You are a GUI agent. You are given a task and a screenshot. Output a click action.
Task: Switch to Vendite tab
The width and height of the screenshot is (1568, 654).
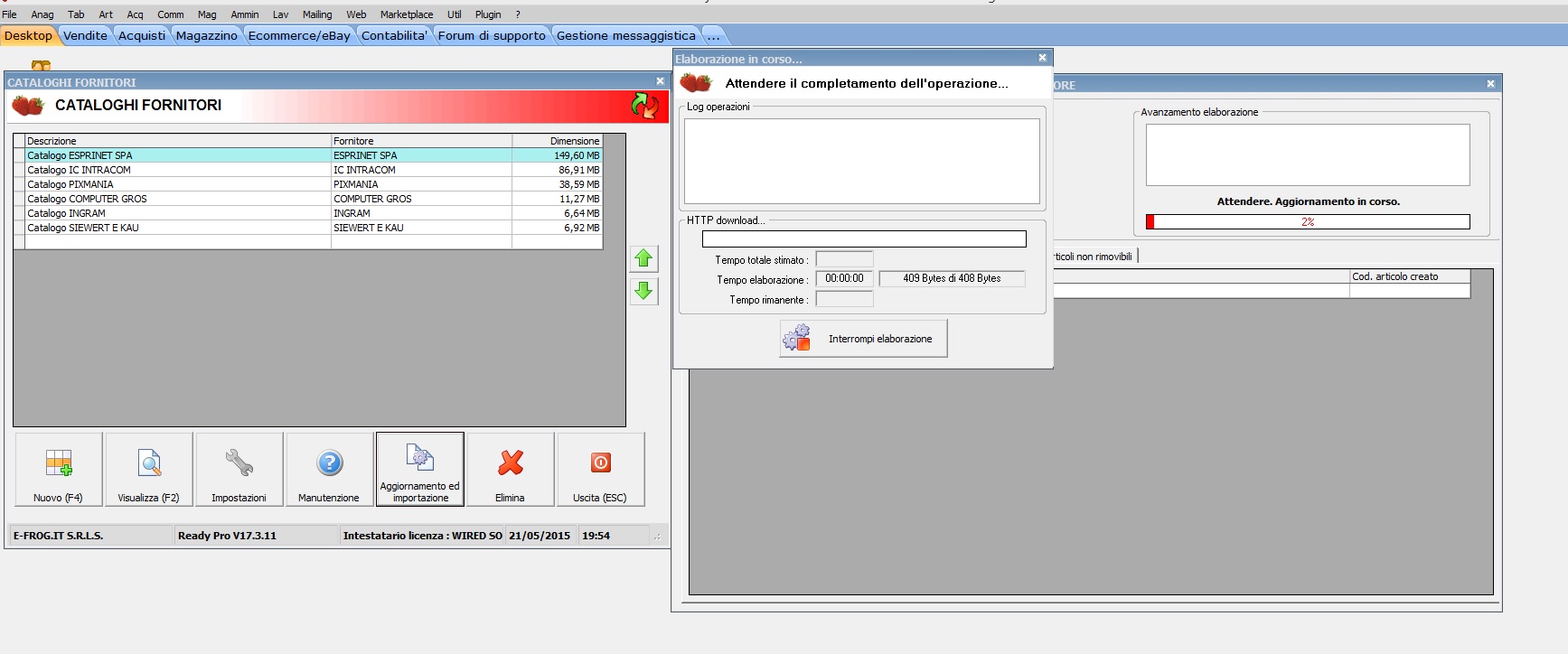pyautogui.click(x=86, y=36)
